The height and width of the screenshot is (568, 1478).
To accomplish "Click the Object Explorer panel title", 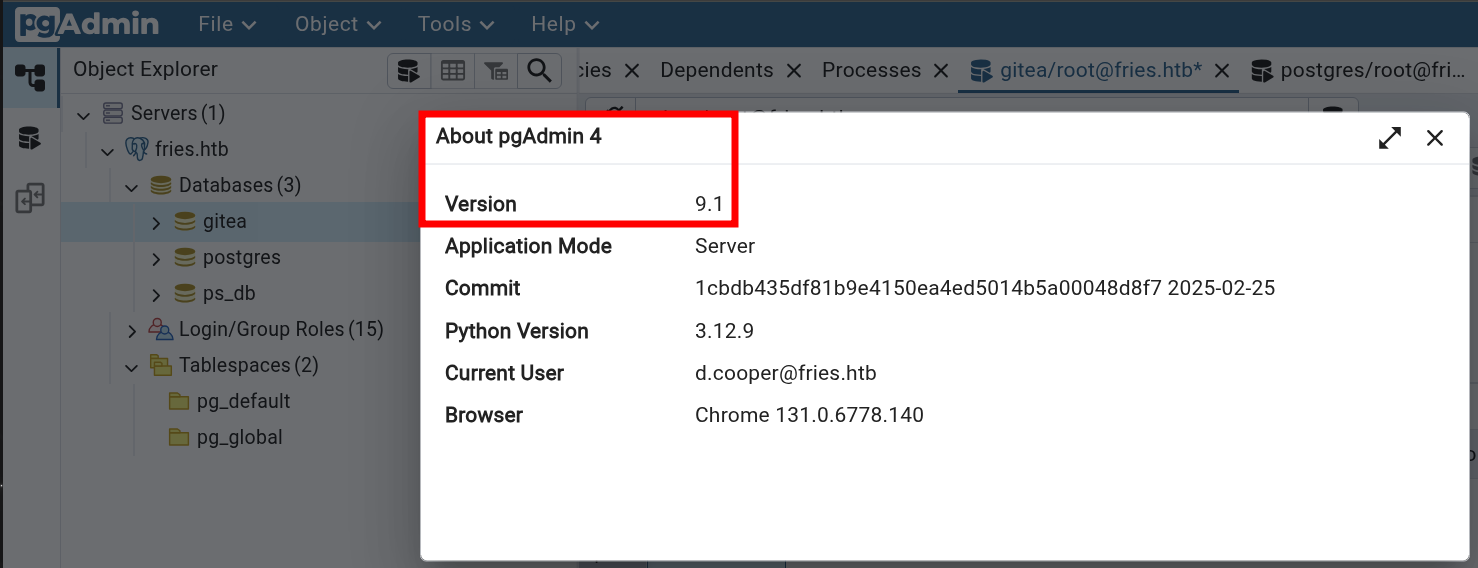I will pos(145,70).
